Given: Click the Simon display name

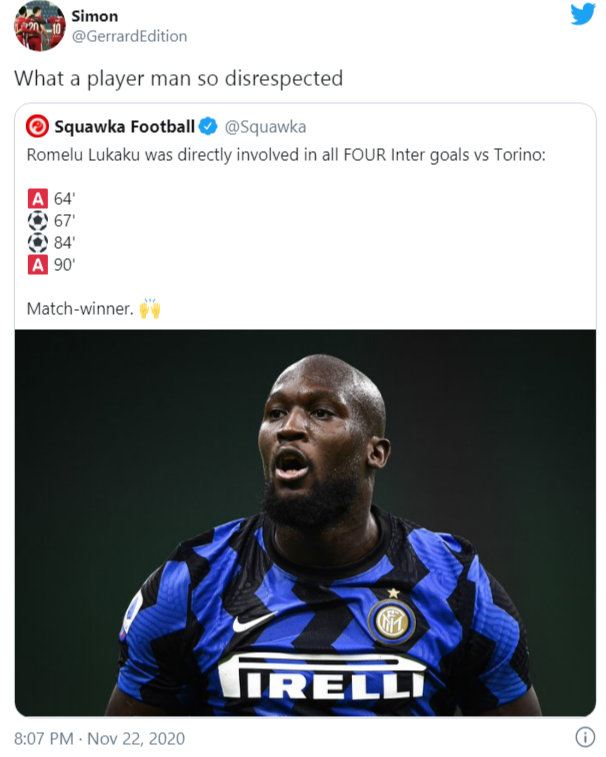Looking at the screenshot, I should (x=95, y=16).
